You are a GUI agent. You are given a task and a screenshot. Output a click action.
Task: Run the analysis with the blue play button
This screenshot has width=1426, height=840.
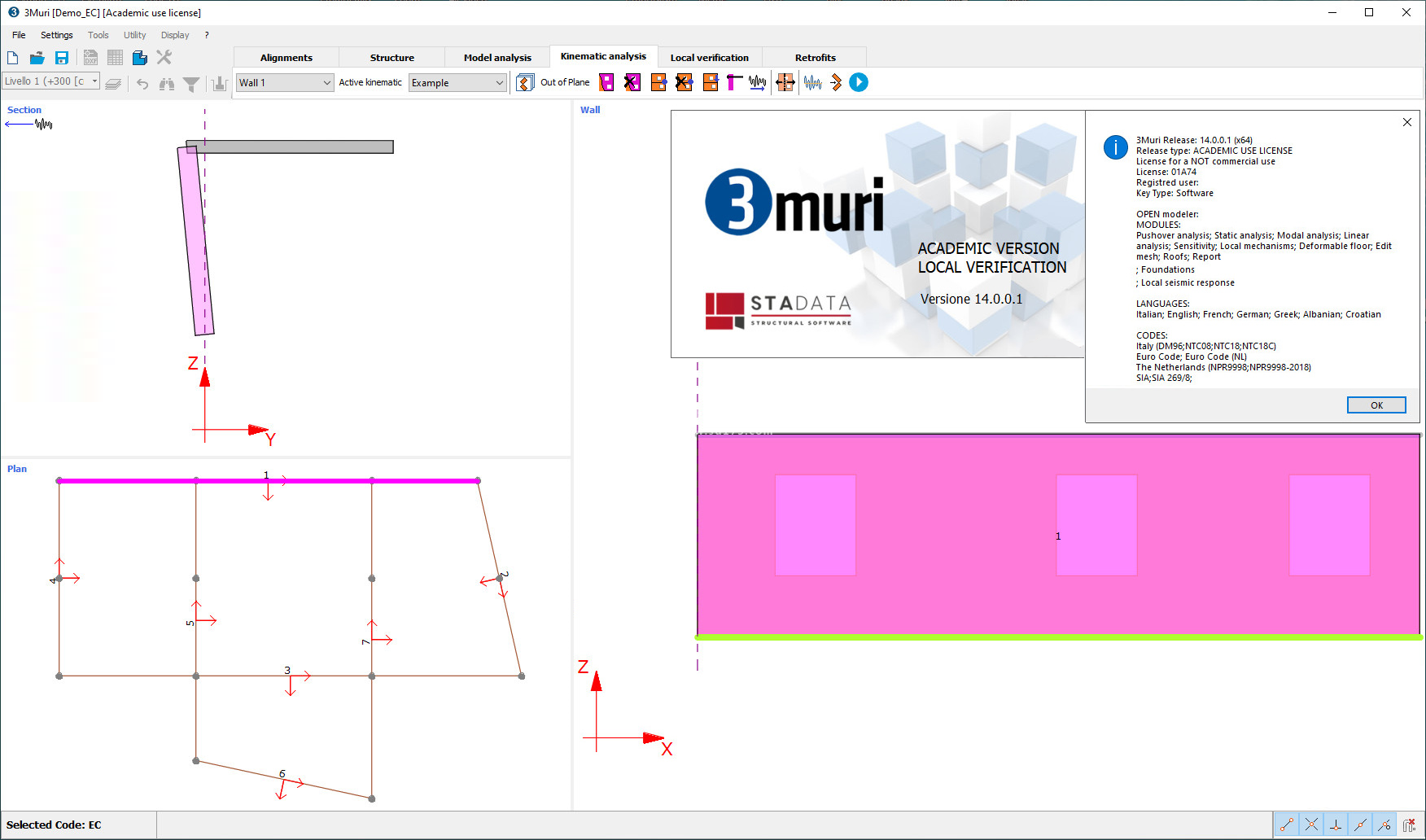859,82
